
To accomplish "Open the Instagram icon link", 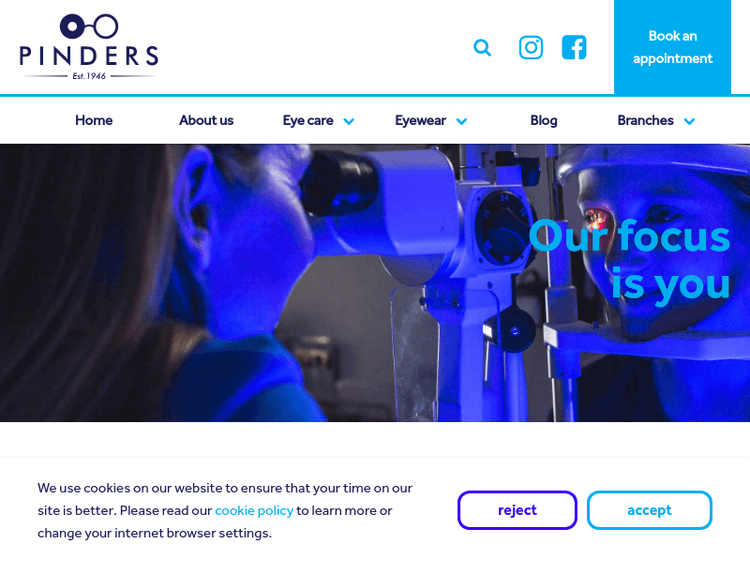I will (530, 47).
